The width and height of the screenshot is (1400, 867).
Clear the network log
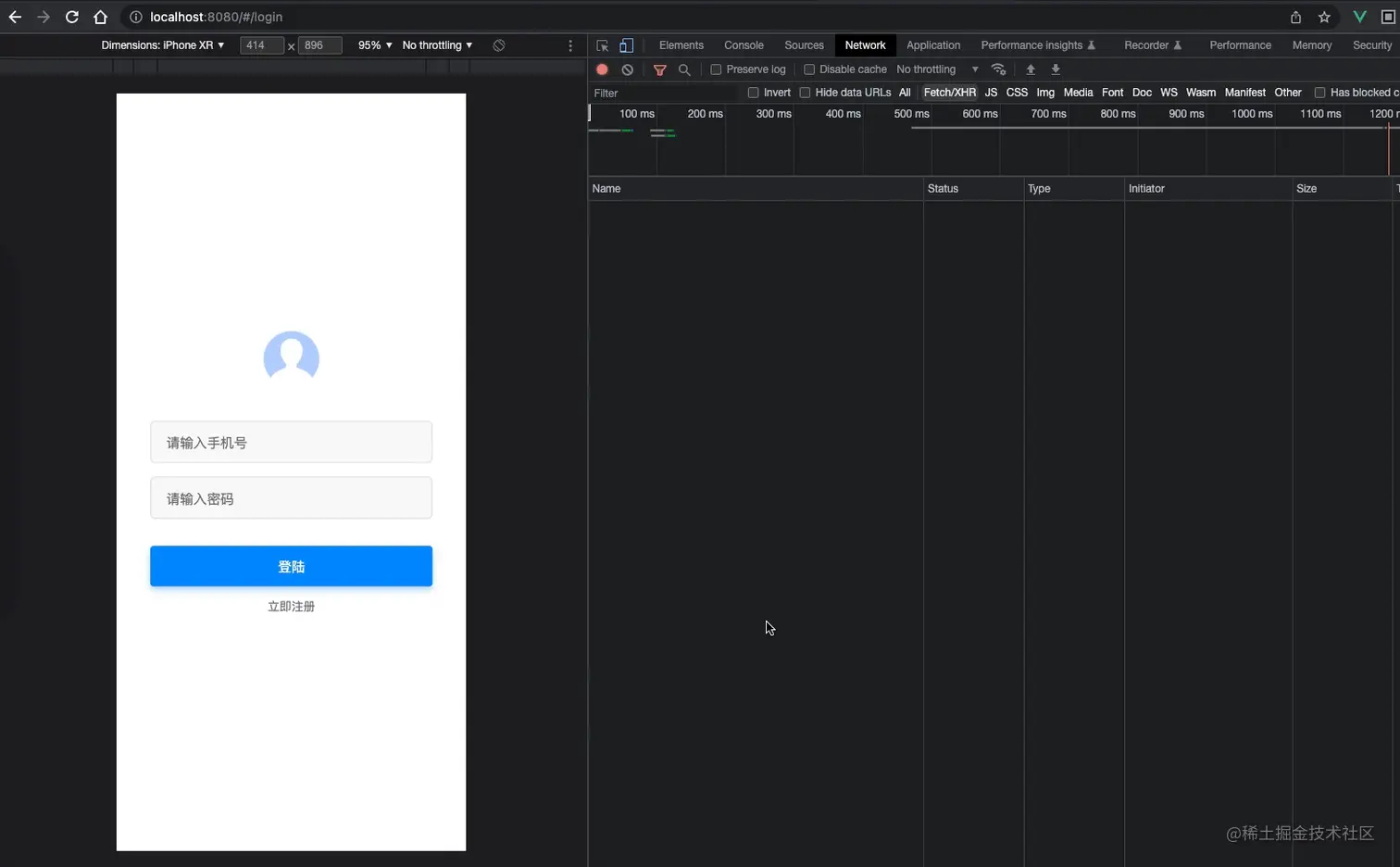628,69
